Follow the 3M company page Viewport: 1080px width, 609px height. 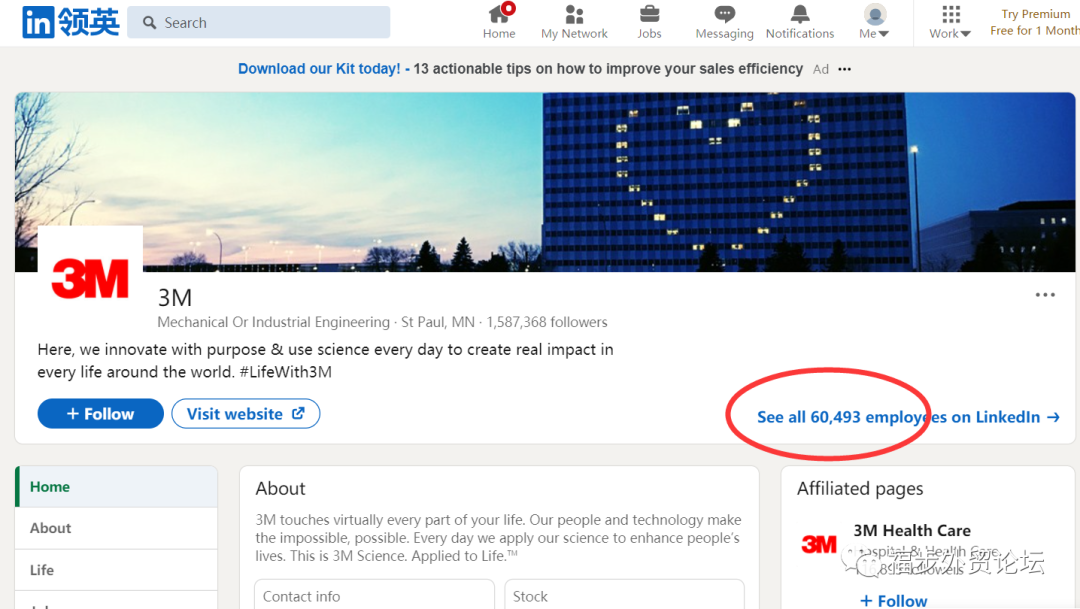click(101, 413)
